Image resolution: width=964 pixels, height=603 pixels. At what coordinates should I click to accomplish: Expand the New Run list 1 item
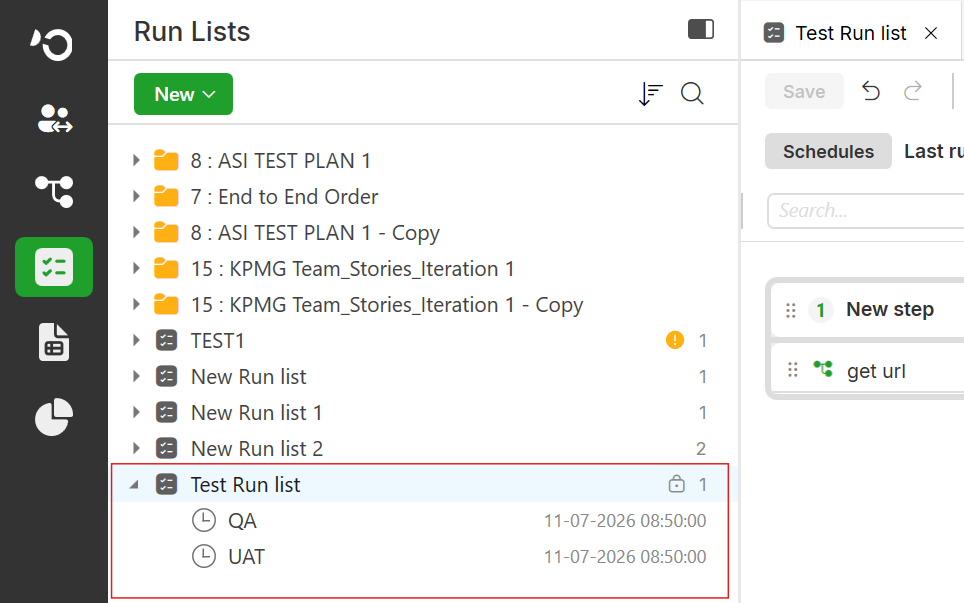coord(136,412)
